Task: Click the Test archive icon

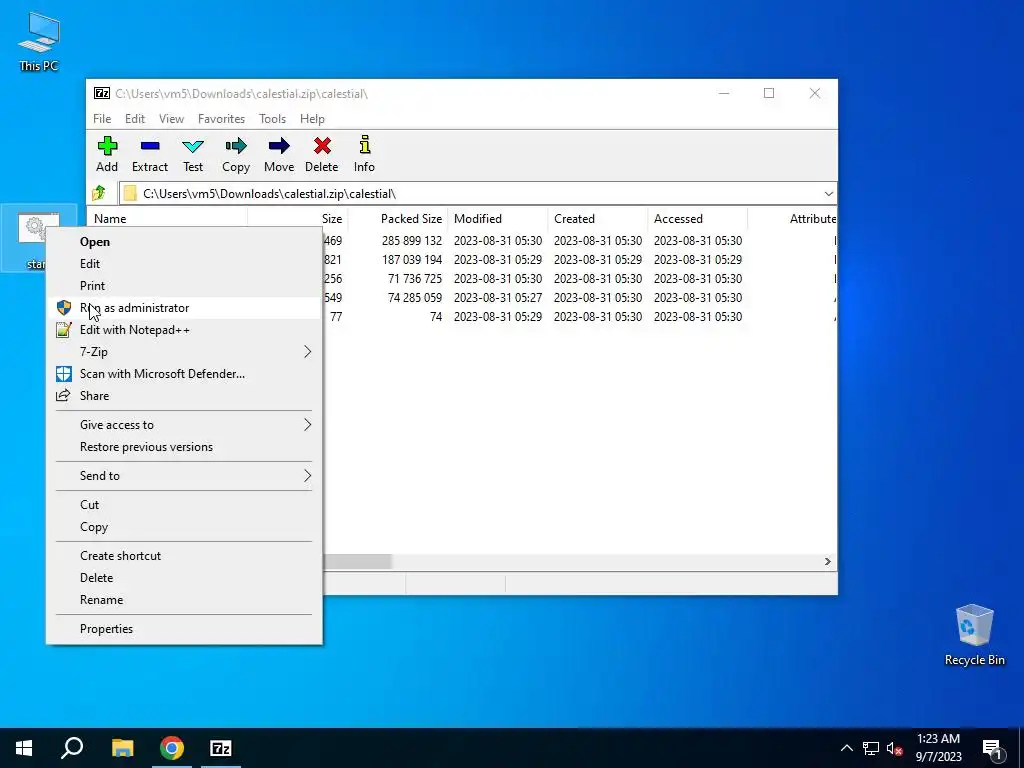Action: (193, 155)
